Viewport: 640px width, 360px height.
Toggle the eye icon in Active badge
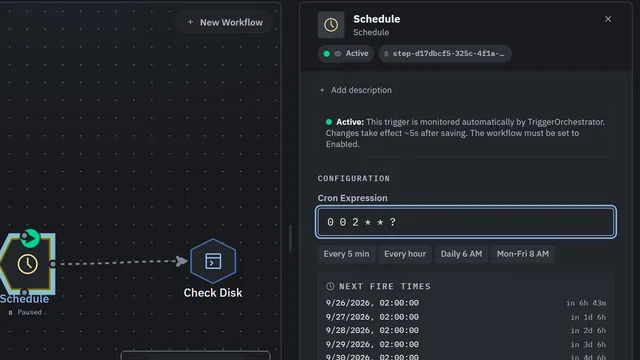(338, 54)
